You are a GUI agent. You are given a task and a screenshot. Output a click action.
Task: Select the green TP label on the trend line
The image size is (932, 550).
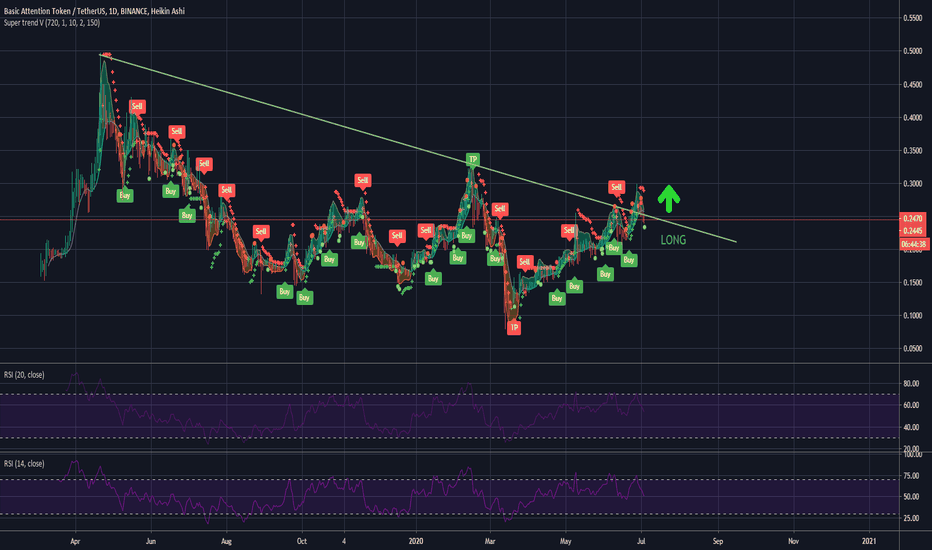click(473, 159)
